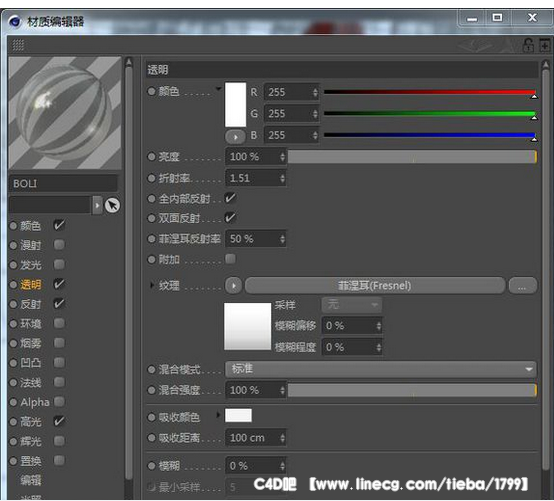Select the 透明 channel in sidebar

30,284
